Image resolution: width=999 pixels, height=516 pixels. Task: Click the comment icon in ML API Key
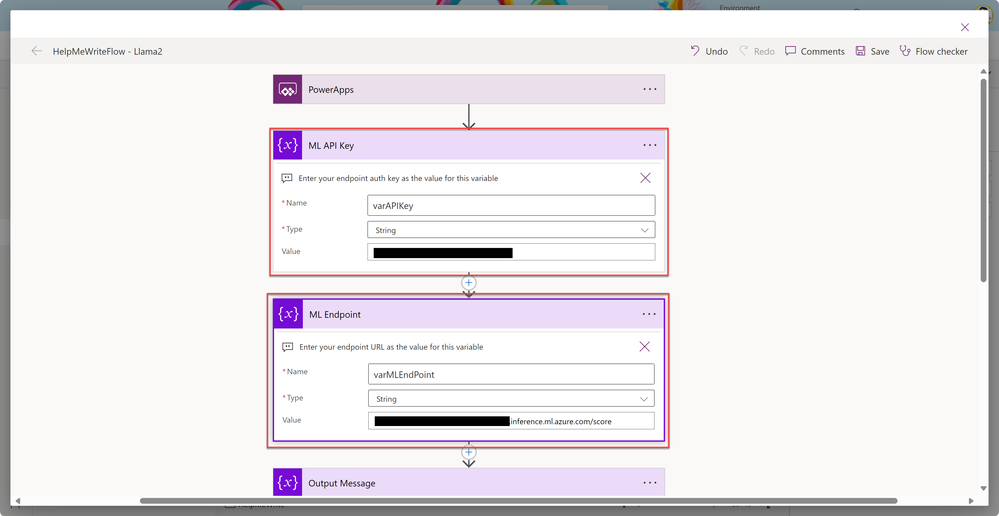(x=287, y=178)
